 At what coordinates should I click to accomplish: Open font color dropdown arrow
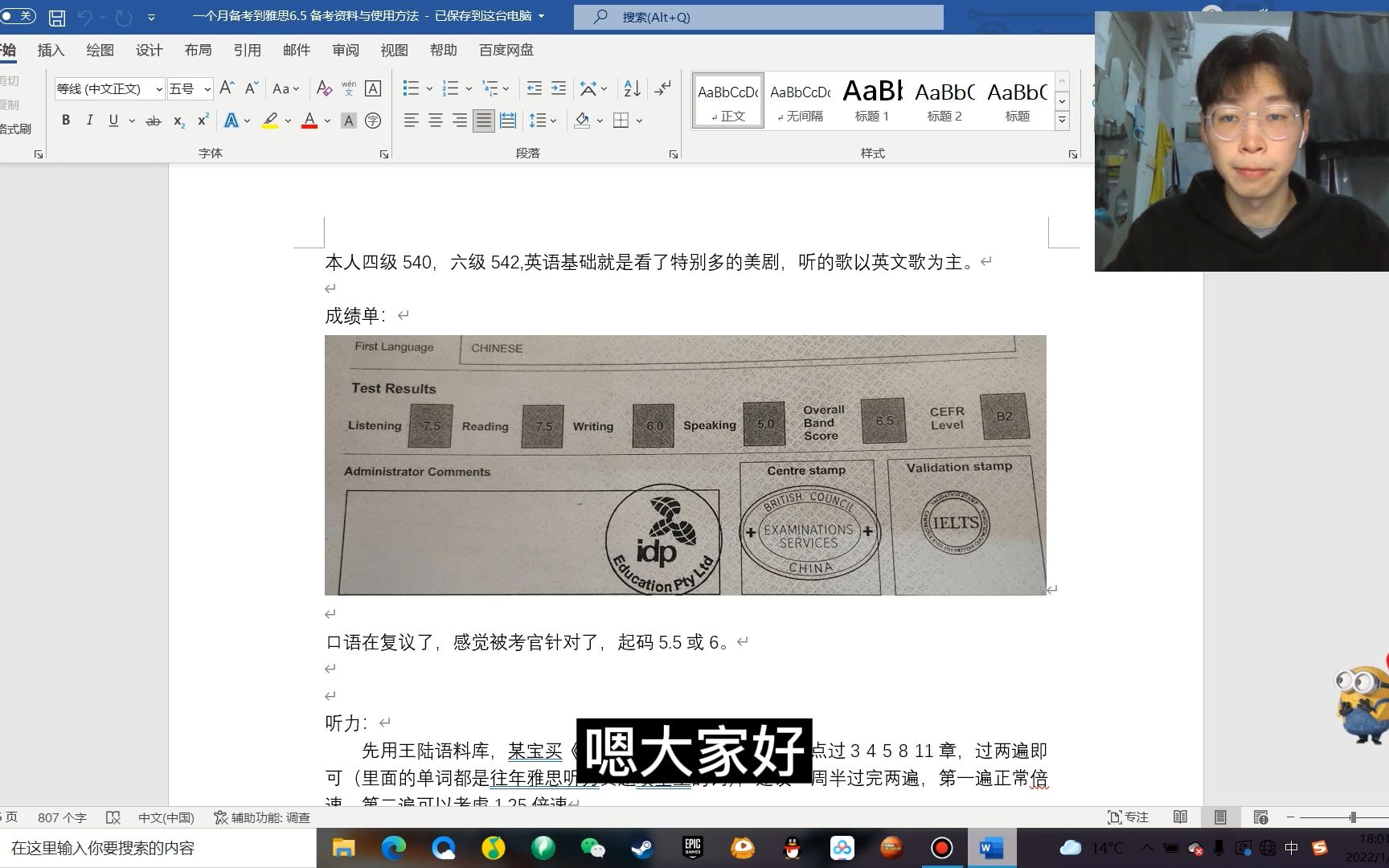point(328,121)
